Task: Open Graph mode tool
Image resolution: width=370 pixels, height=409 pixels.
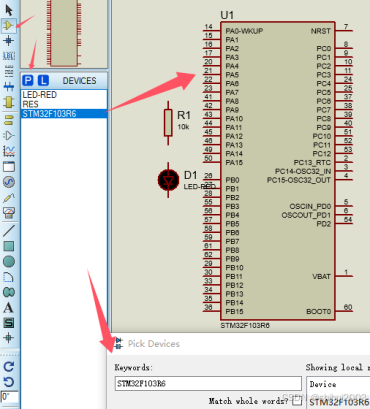Action: (x=9, y=151)
